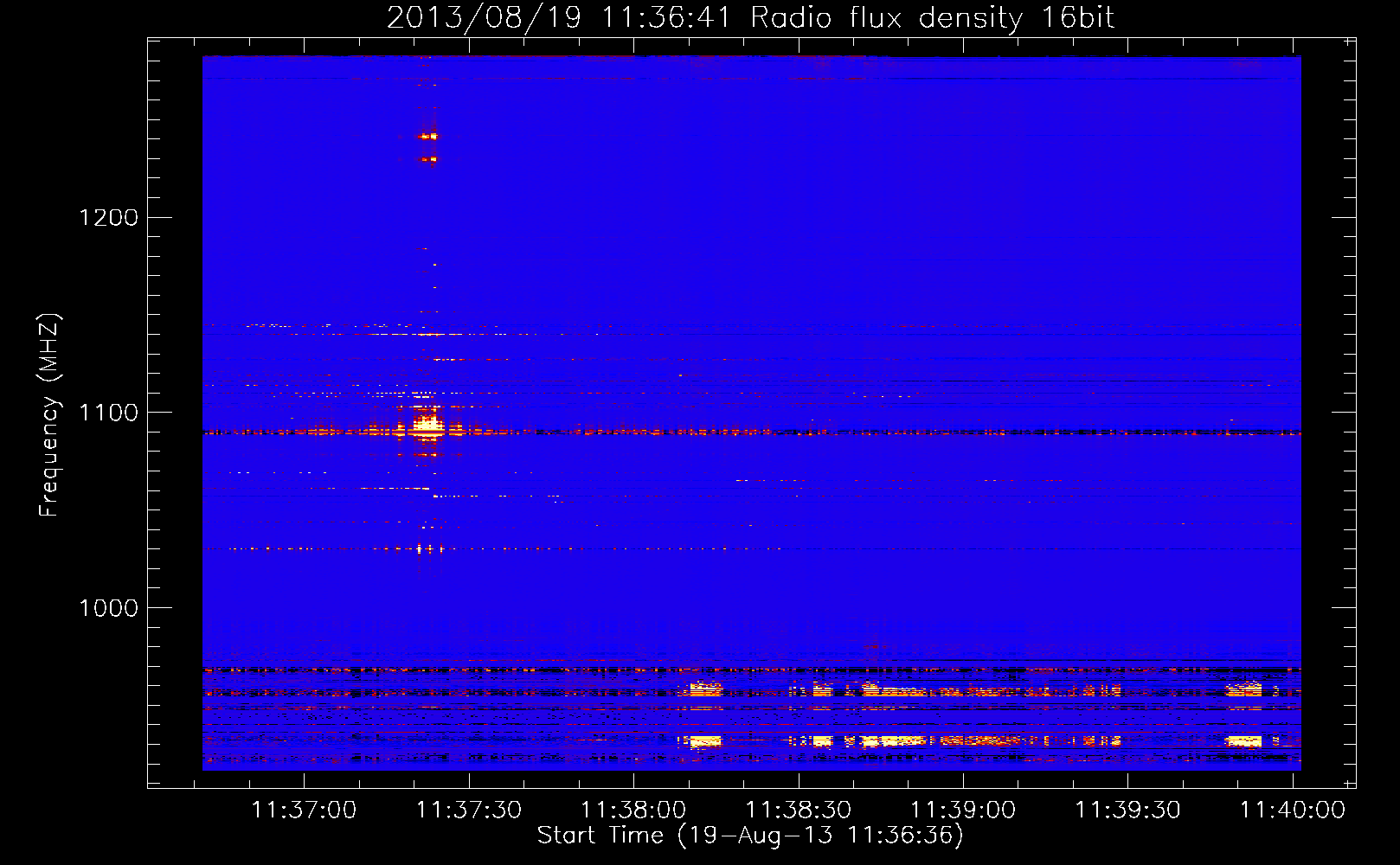Click the 1000 frequency tick label

[109, 608]
